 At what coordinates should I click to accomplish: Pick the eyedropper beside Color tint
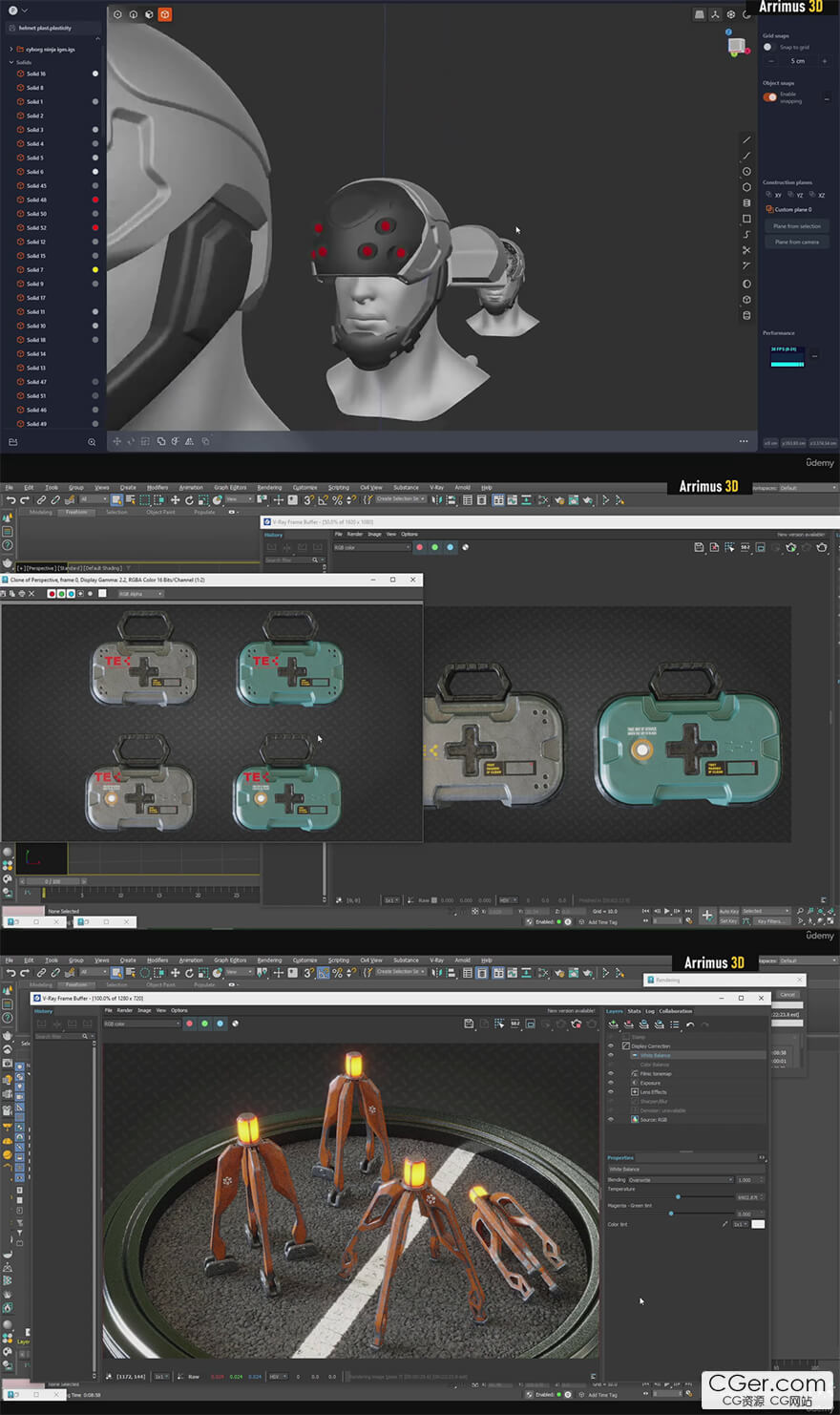tap(724, 1224)
